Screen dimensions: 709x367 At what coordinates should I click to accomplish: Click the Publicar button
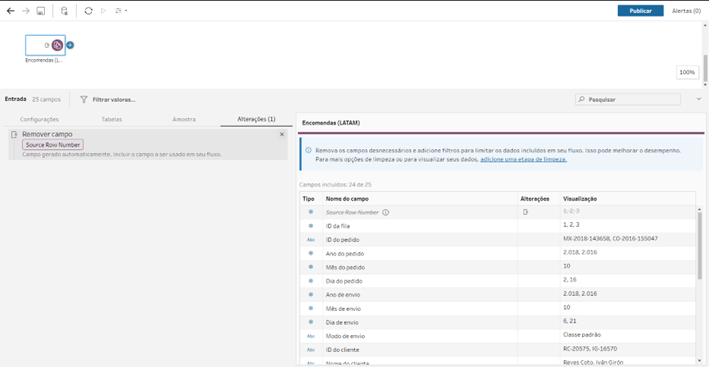(640, 11)
